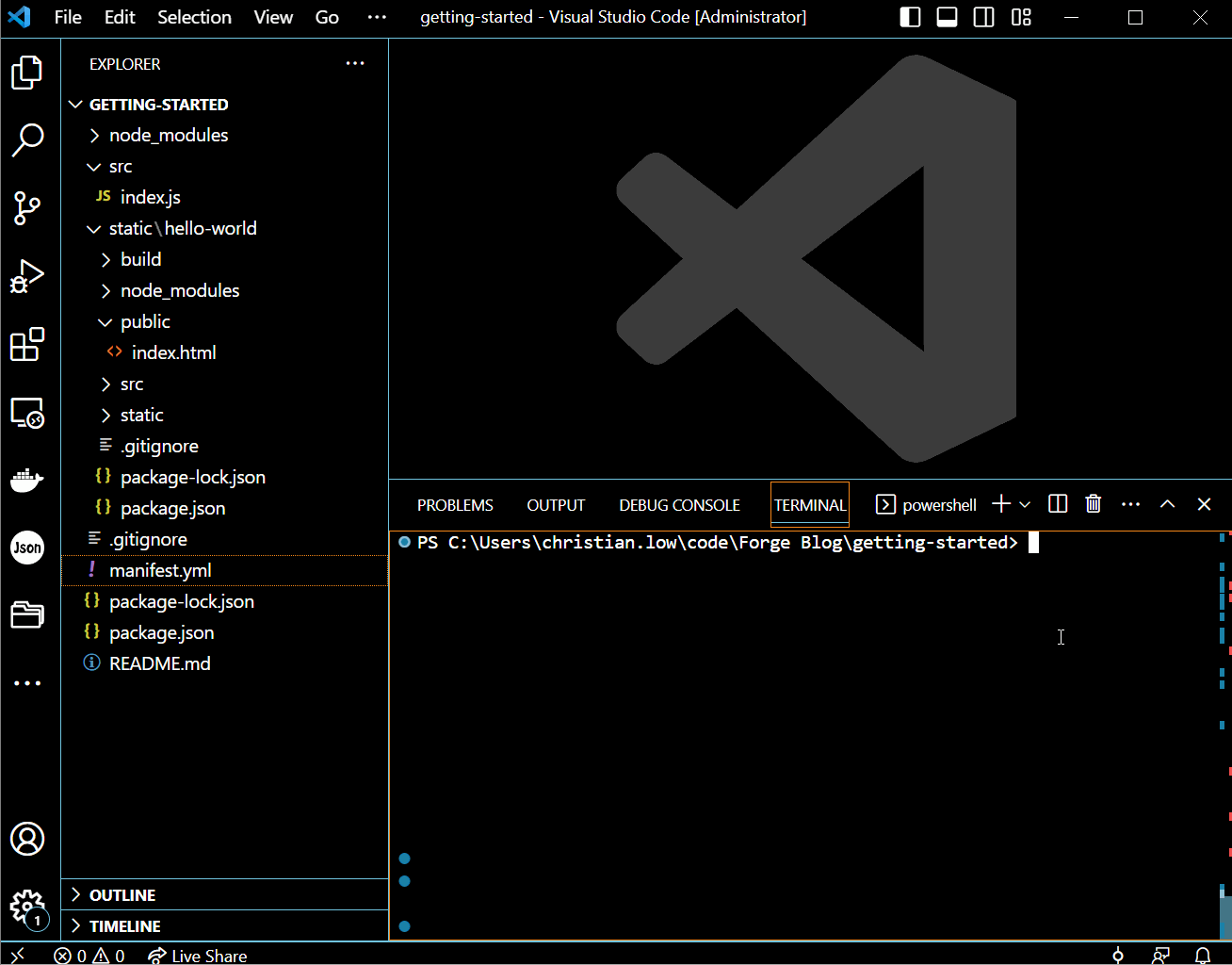
Task: Open the Extensions view icon
Action: 27,344
